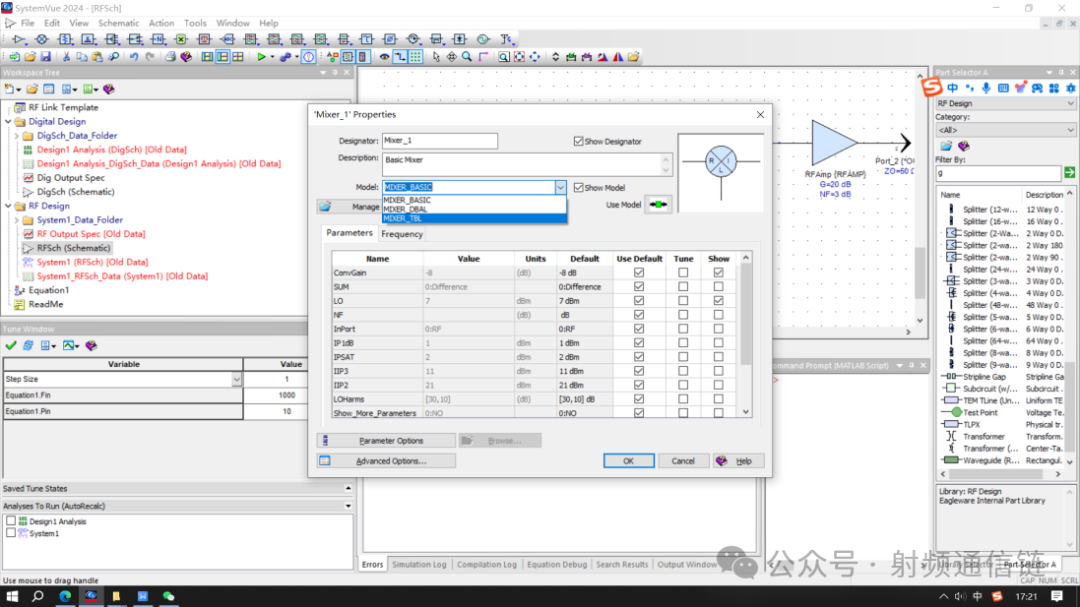Click the help book icon in Tune Window
The image size is (1080, 607).
coord(92,346)
